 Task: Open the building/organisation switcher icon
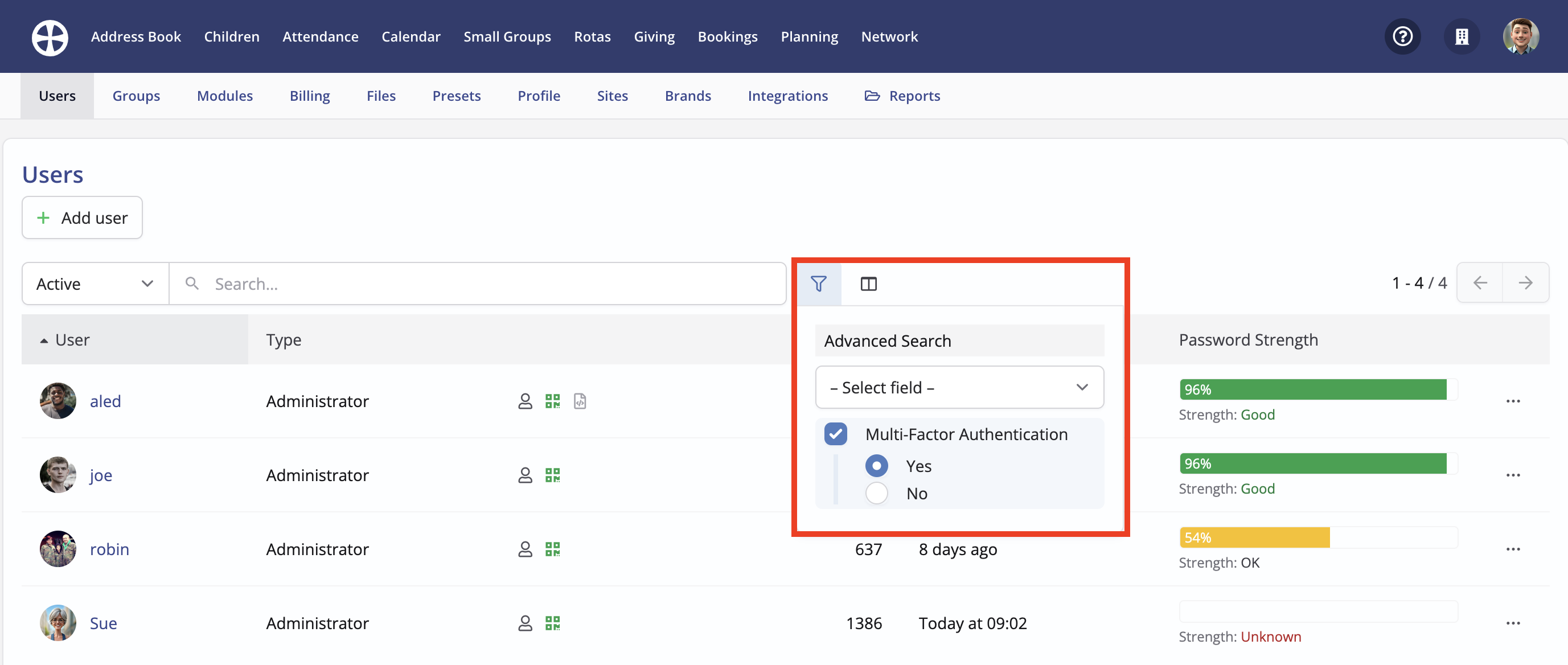[1462, 36]
